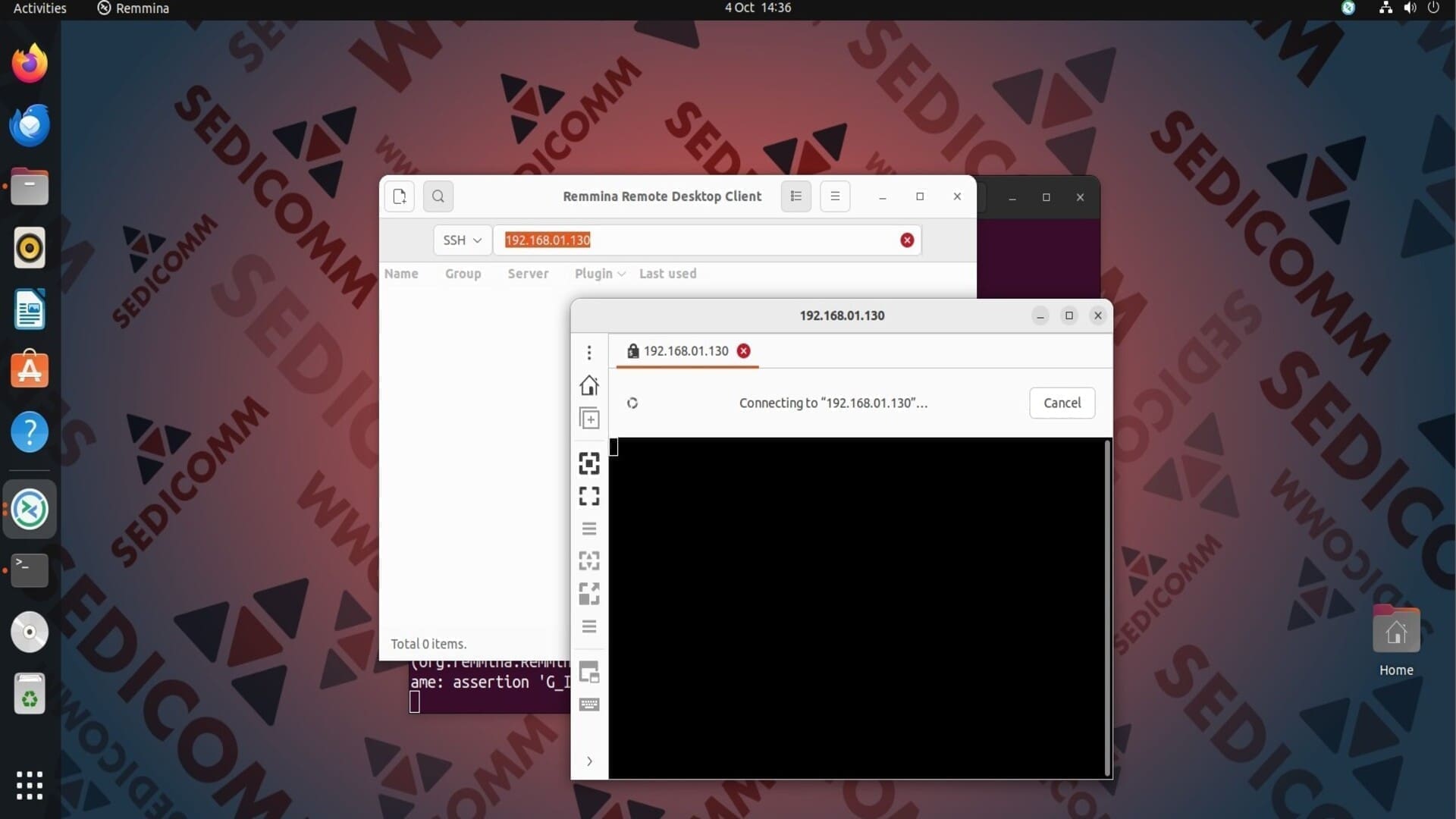Viewport: 1456px width, 819px height.
Task: Click the network icon in the top bar
Action: point(1385,8)
